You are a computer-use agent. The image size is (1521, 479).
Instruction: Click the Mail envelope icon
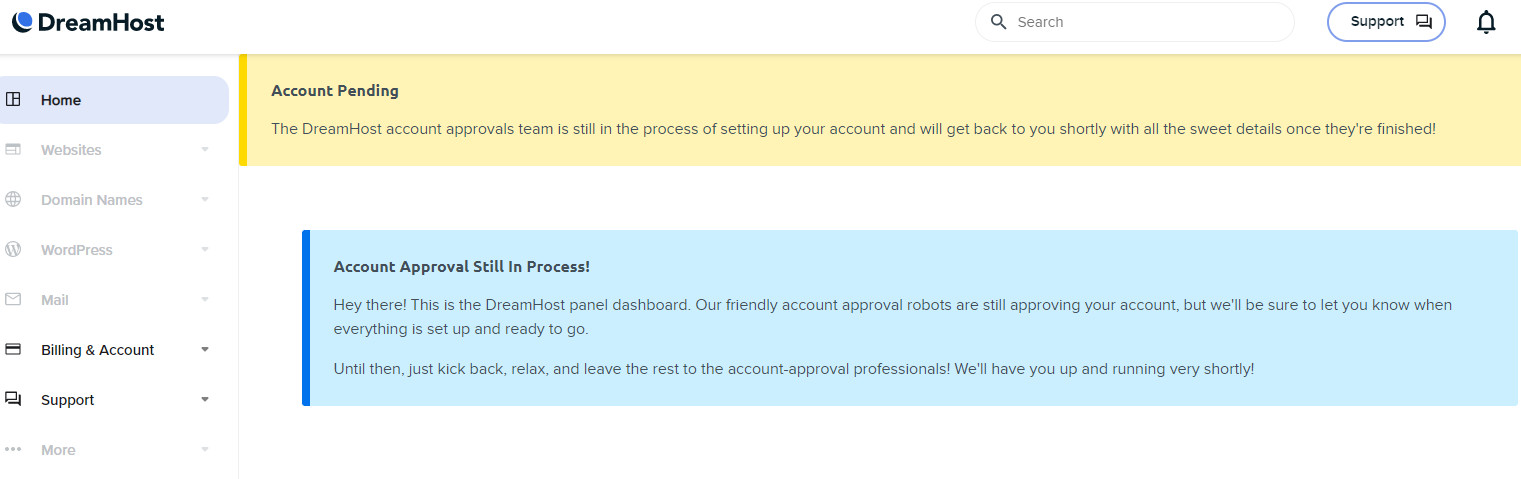(x=14, y=300)
